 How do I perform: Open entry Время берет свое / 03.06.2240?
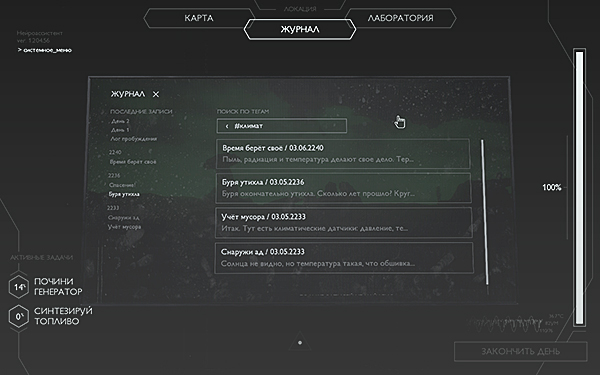tap(343, 153)
